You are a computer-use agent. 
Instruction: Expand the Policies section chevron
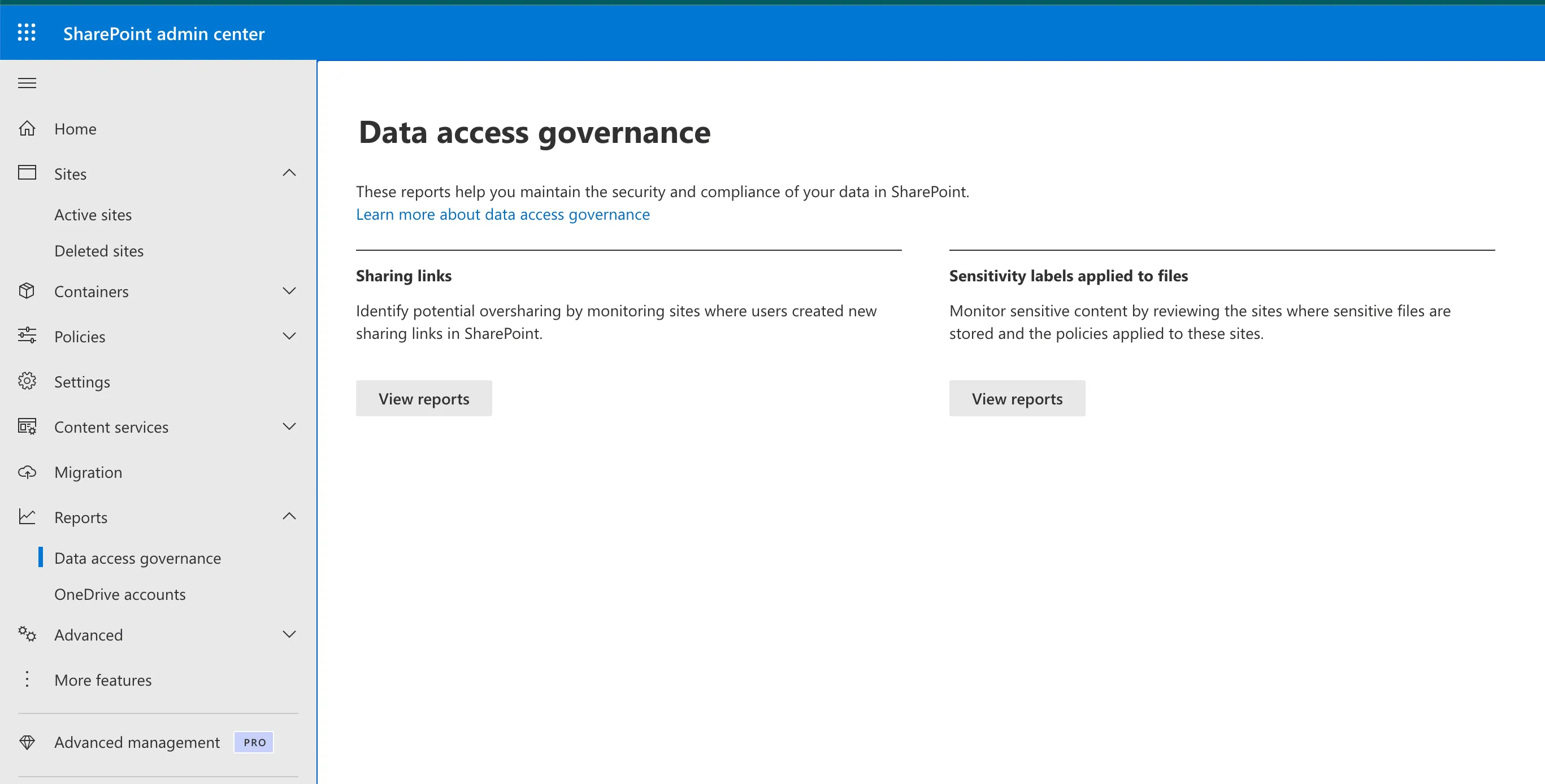coord(289,336)
